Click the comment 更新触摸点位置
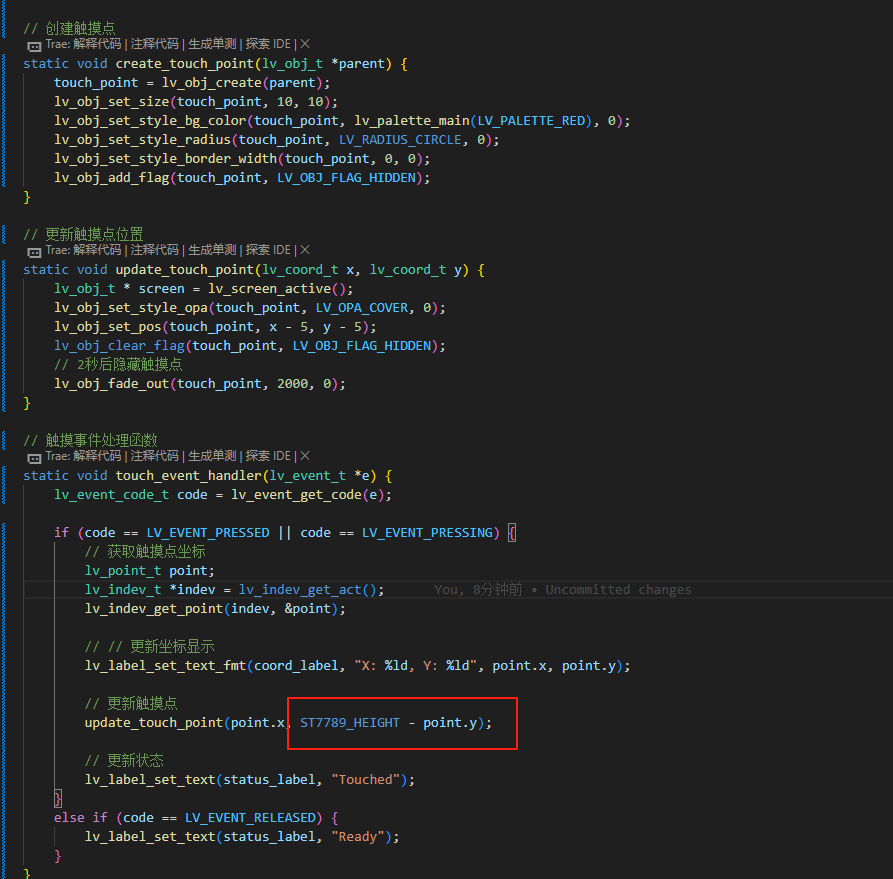The height and width of the screenshot is (879, 893). tap(83, 234)
